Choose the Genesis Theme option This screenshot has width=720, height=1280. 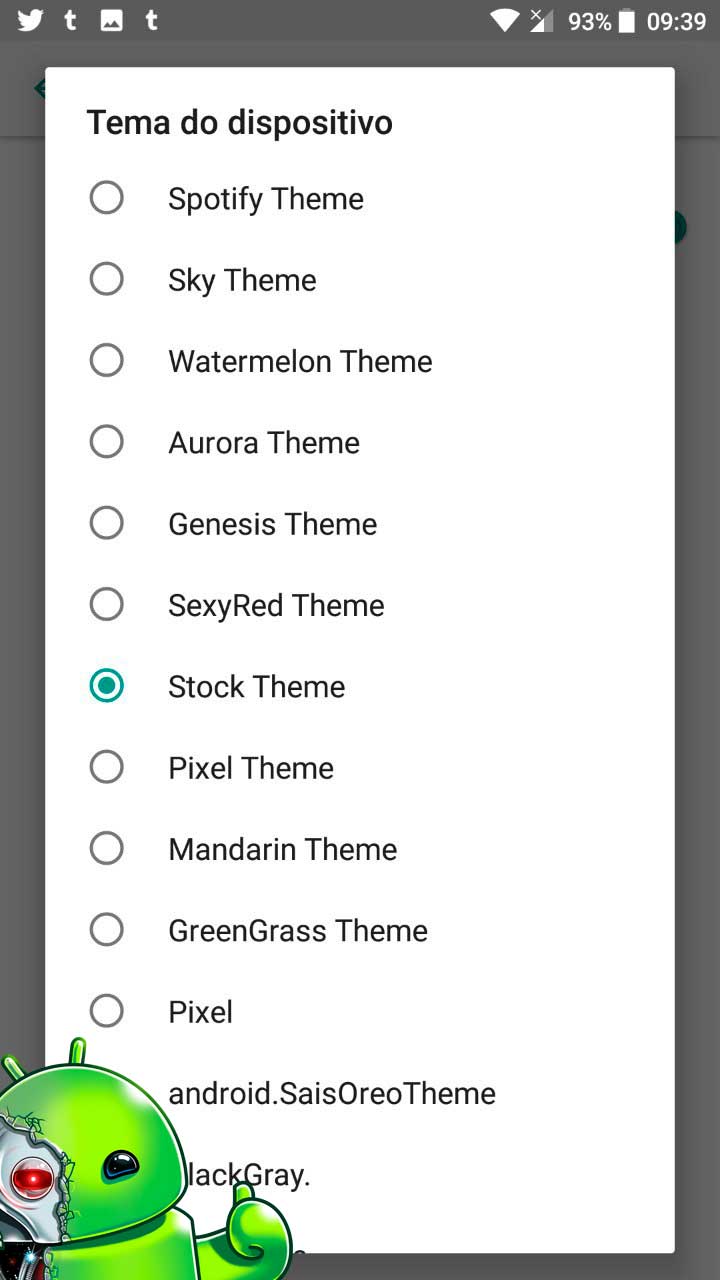360,523
